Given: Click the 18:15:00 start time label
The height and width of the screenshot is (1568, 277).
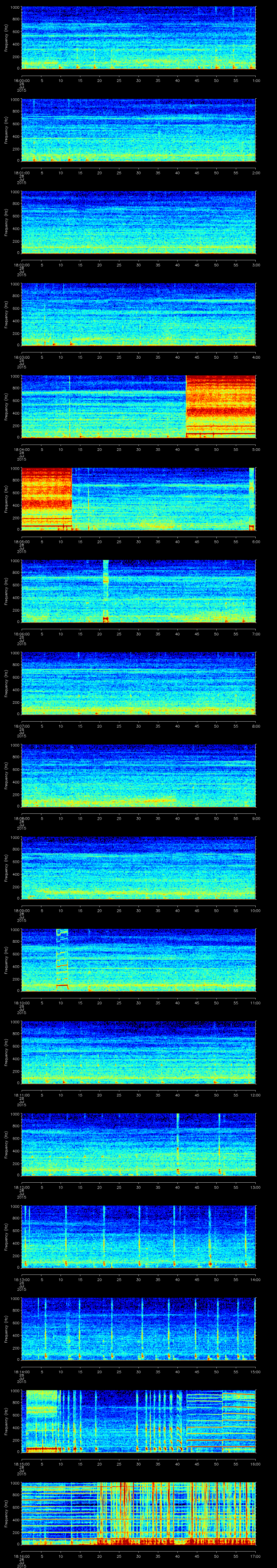Looking at the screenshot, I should coord(22,1464).
